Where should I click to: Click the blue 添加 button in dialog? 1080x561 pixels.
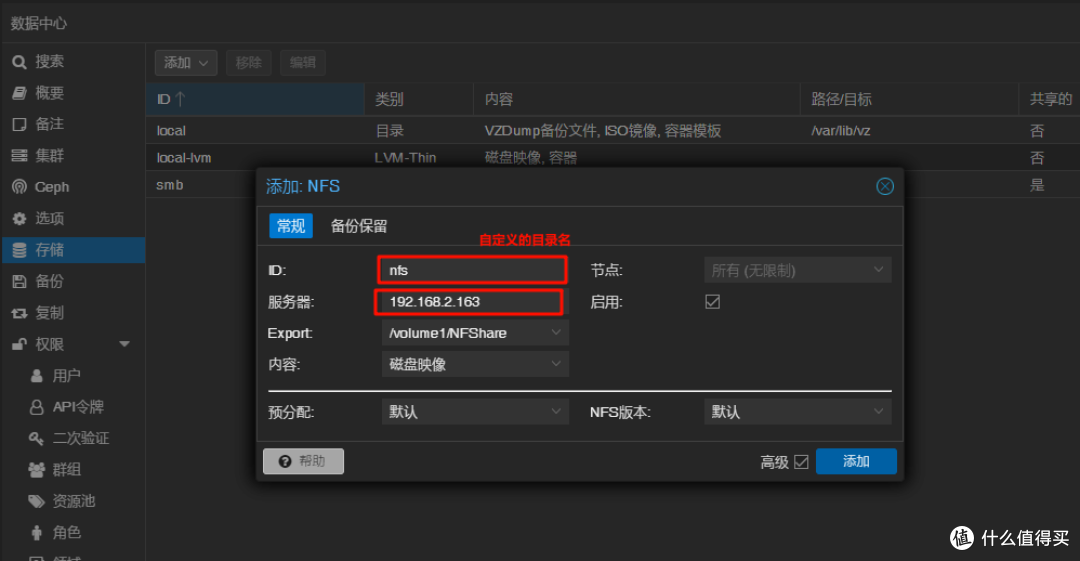[856, 461]
